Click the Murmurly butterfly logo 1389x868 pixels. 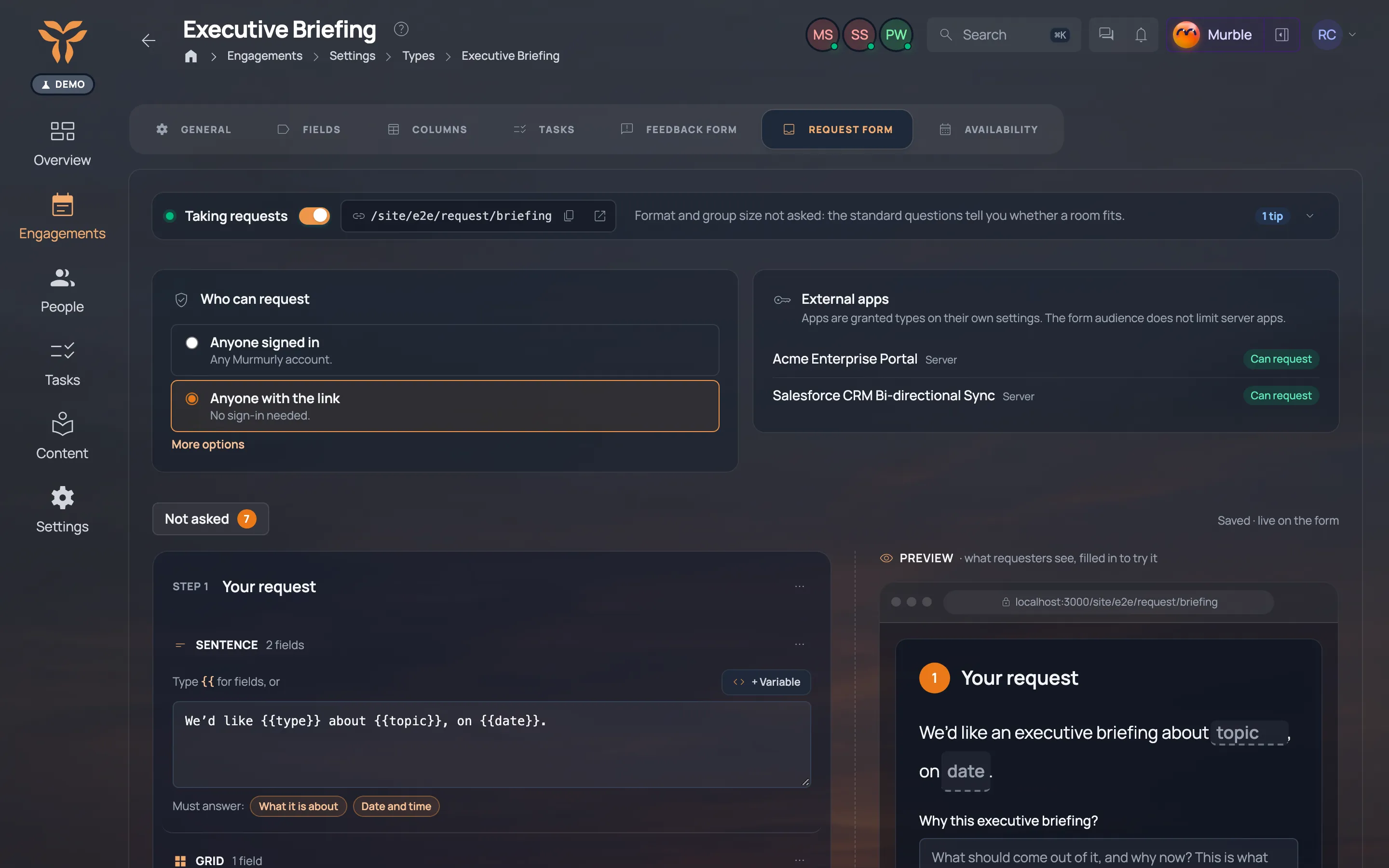tap(63, 41)
